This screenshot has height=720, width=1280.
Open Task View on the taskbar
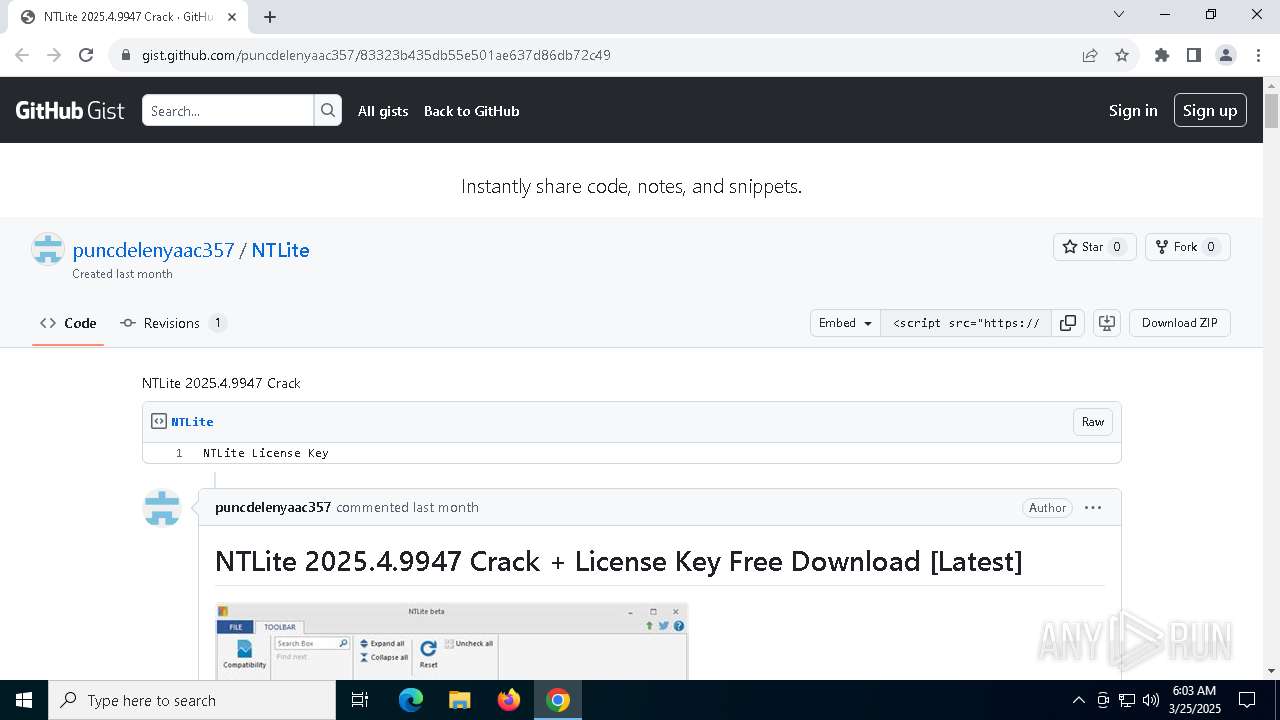pyautogui.click(x=360, y=700)
